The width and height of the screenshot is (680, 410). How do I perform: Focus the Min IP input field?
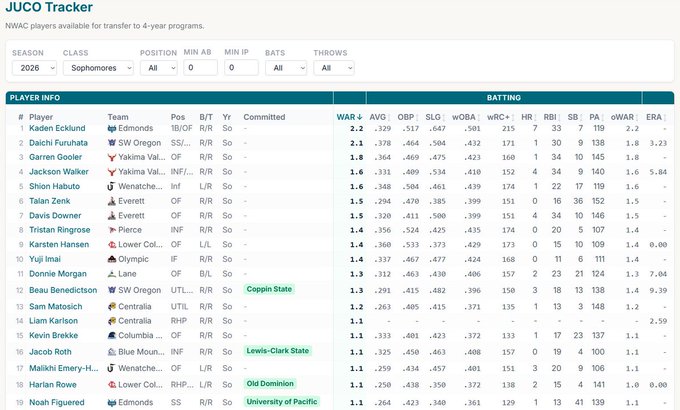(241, 67)
